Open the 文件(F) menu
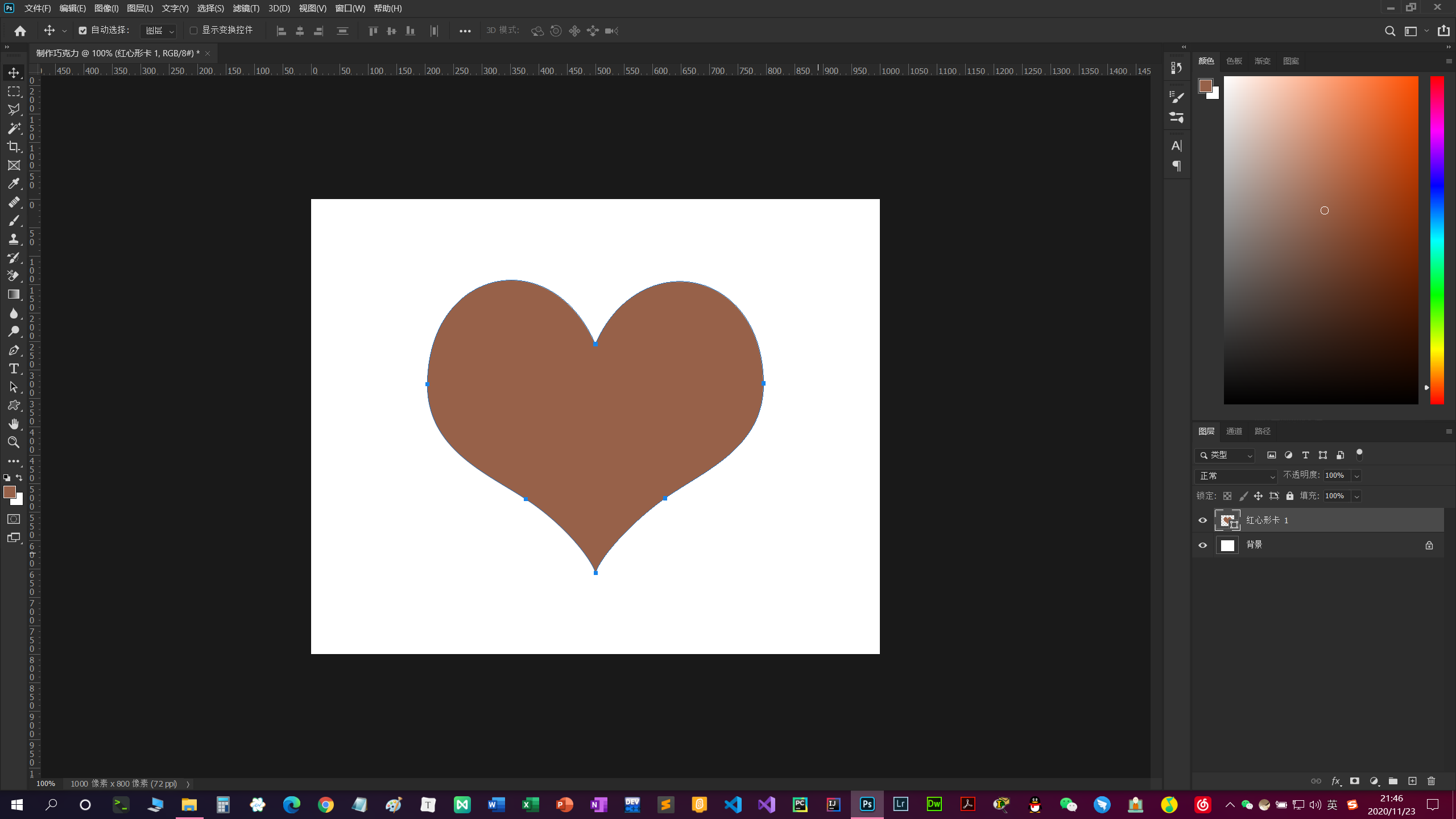The image size is (1456, 819). click(x=38, y=9)
